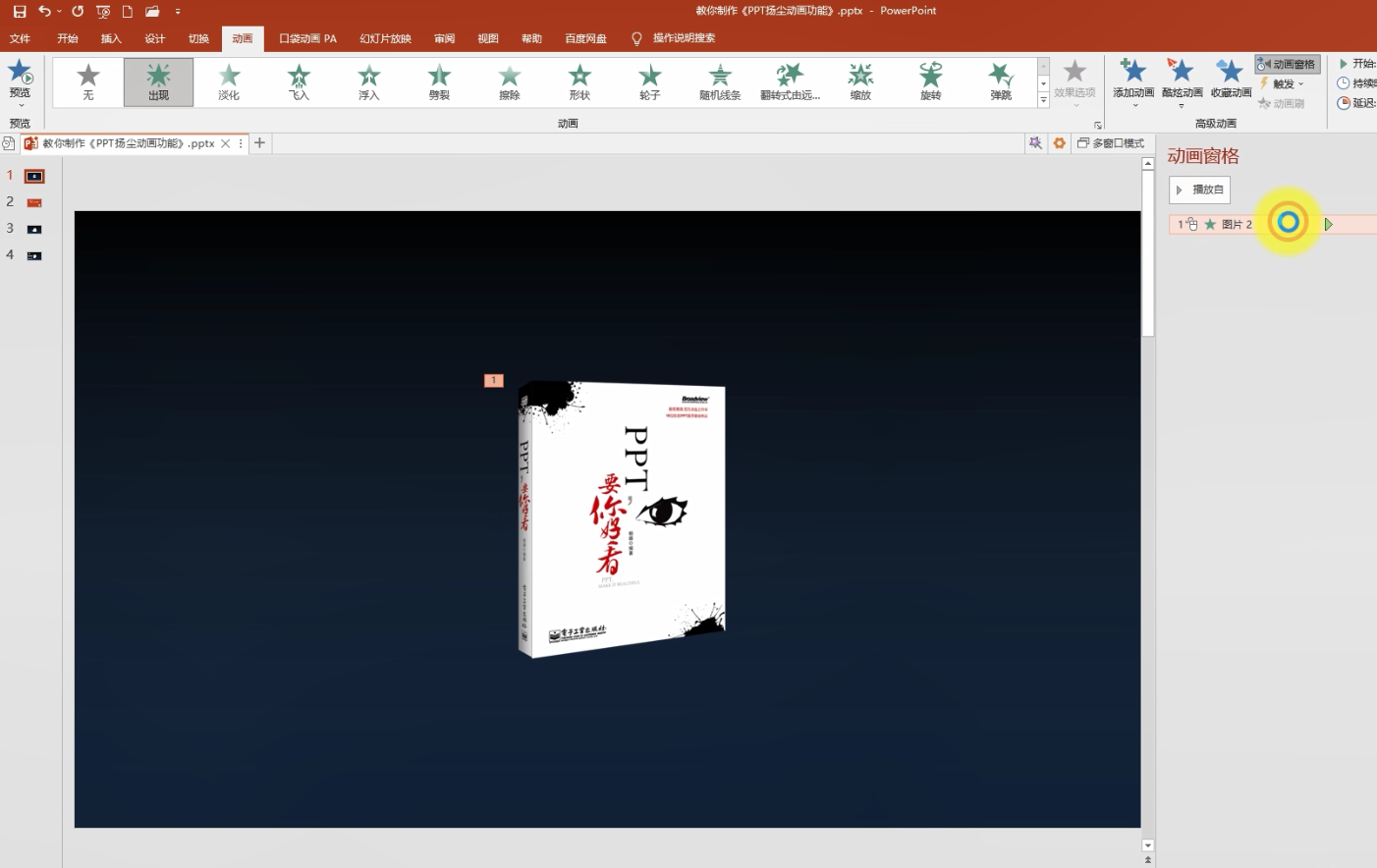Viewport: 1377px width, 868px height.
Task: Switch to the 插入 ribbon tab
Action: click(x=111, y=38)
